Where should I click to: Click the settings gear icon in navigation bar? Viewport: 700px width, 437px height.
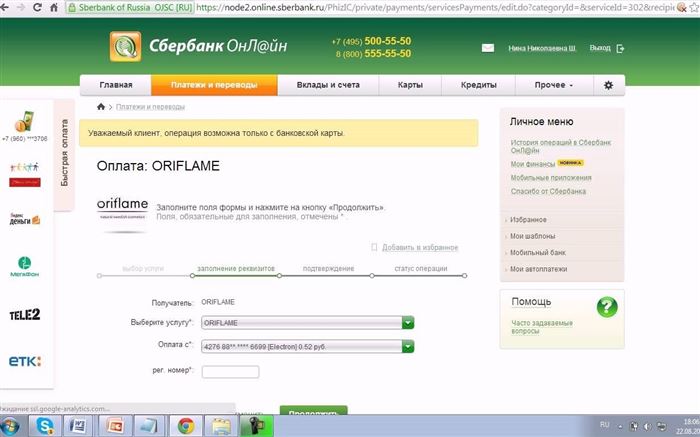[x=608, y=85]
